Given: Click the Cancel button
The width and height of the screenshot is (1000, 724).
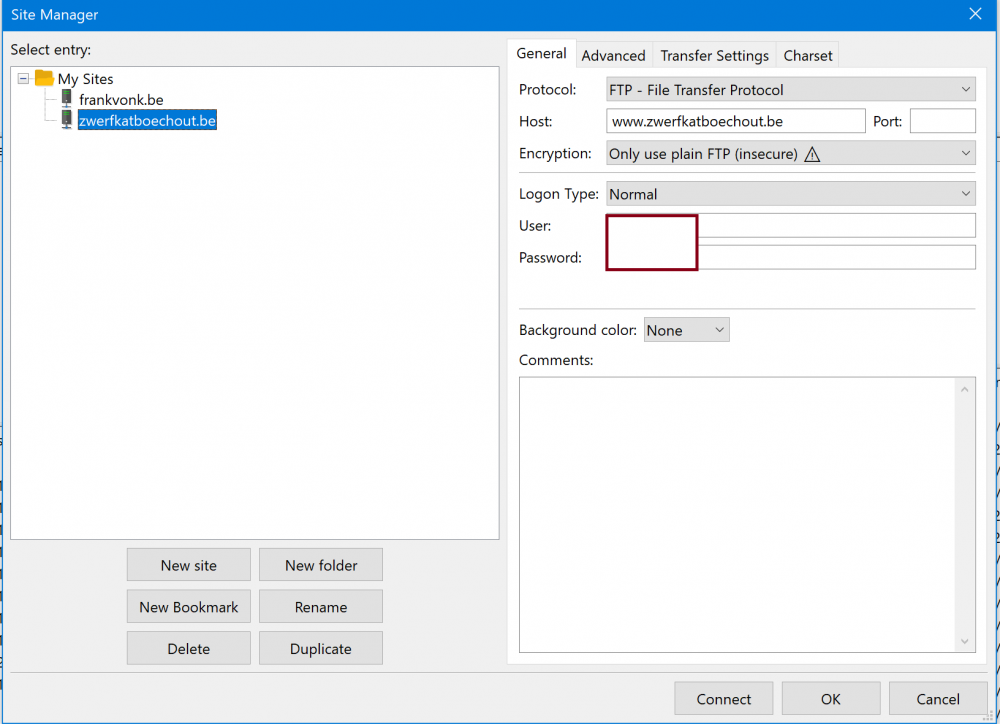Looking at the screenshot, I should click(938, 699).
